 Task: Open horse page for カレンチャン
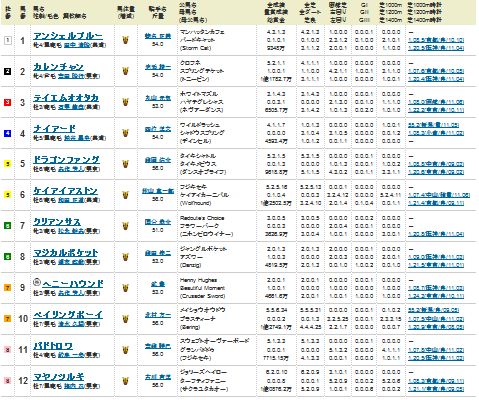click(x=58, y=67)
